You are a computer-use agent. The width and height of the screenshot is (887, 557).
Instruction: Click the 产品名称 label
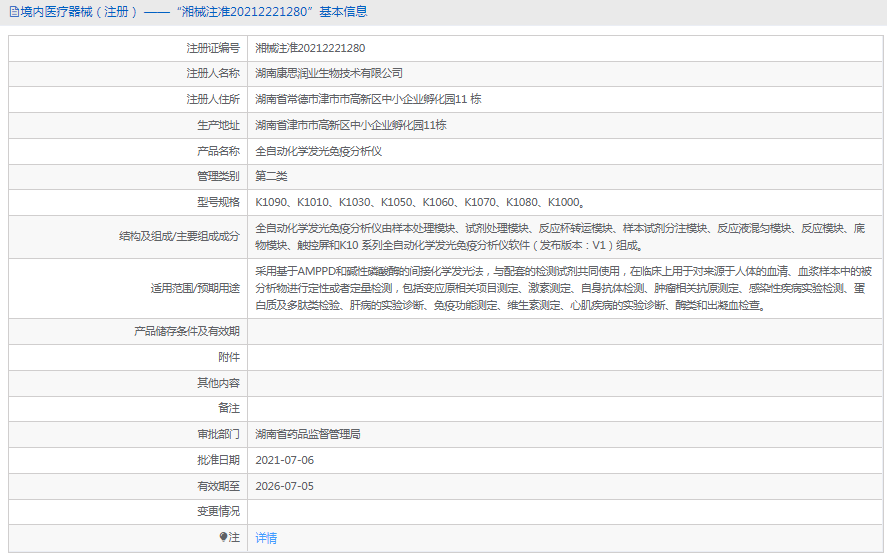[x=218, y=151]
